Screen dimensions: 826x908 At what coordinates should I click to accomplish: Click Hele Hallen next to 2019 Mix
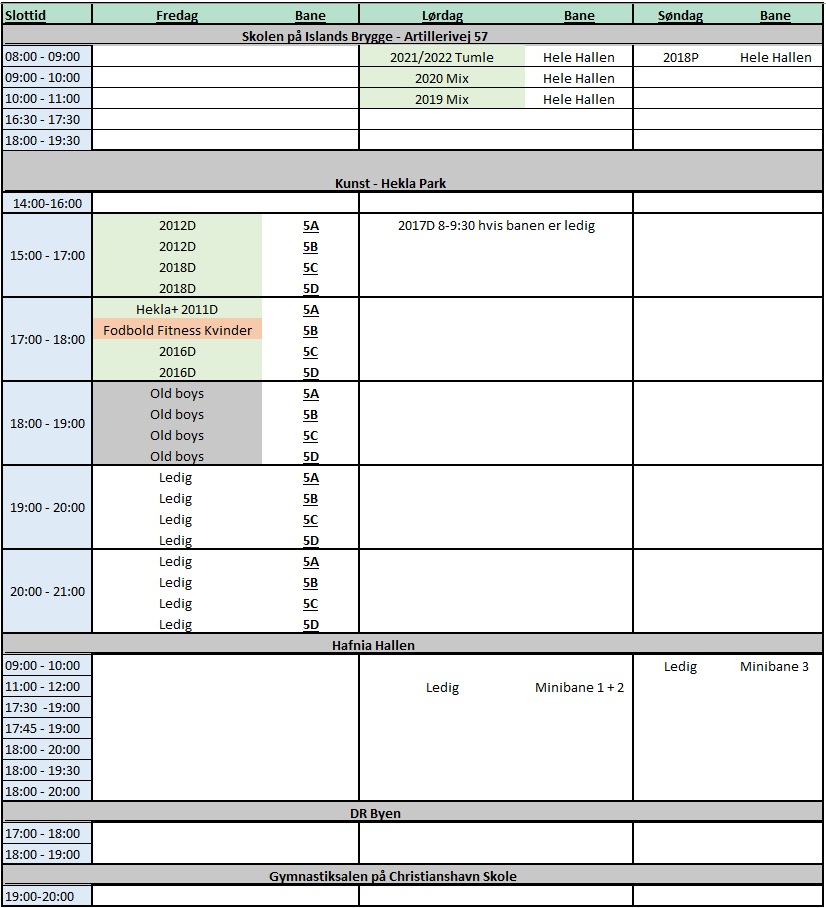click(x=579, y=99)
